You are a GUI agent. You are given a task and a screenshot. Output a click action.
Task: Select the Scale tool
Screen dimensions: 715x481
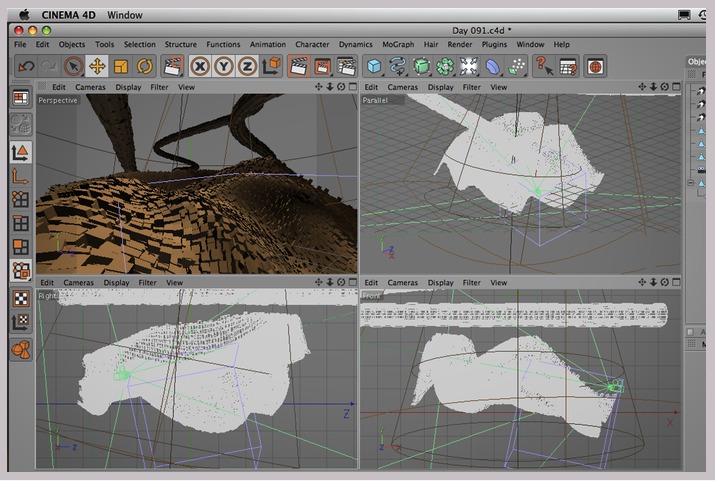[121, 67]
